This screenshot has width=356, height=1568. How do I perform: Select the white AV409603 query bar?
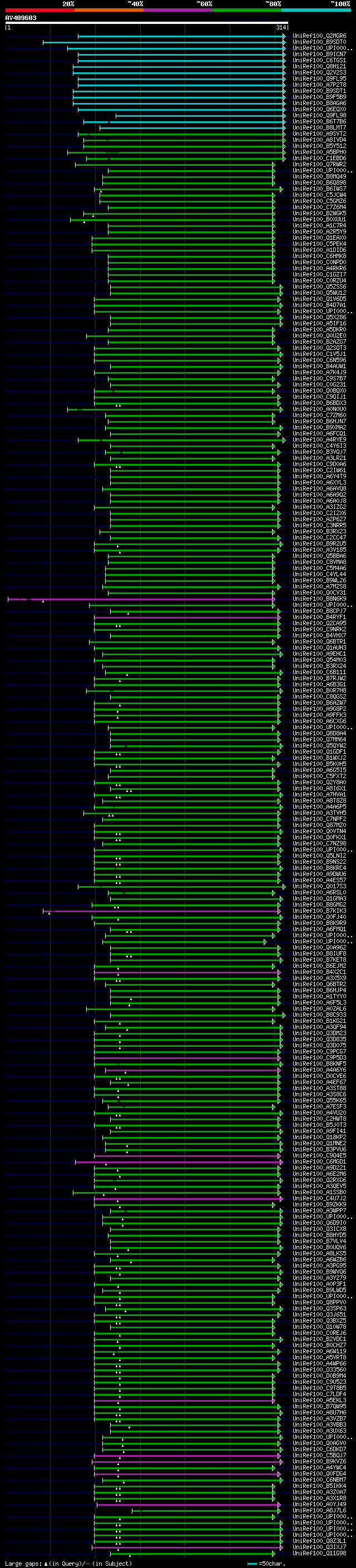(x=147, y=22)
